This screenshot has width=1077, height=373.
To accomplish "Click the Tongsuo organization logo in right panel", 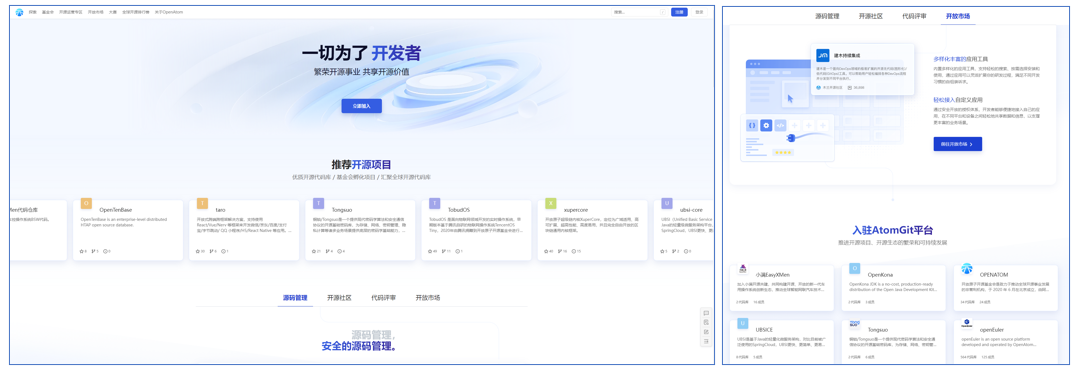I will [x=854, y=324].
